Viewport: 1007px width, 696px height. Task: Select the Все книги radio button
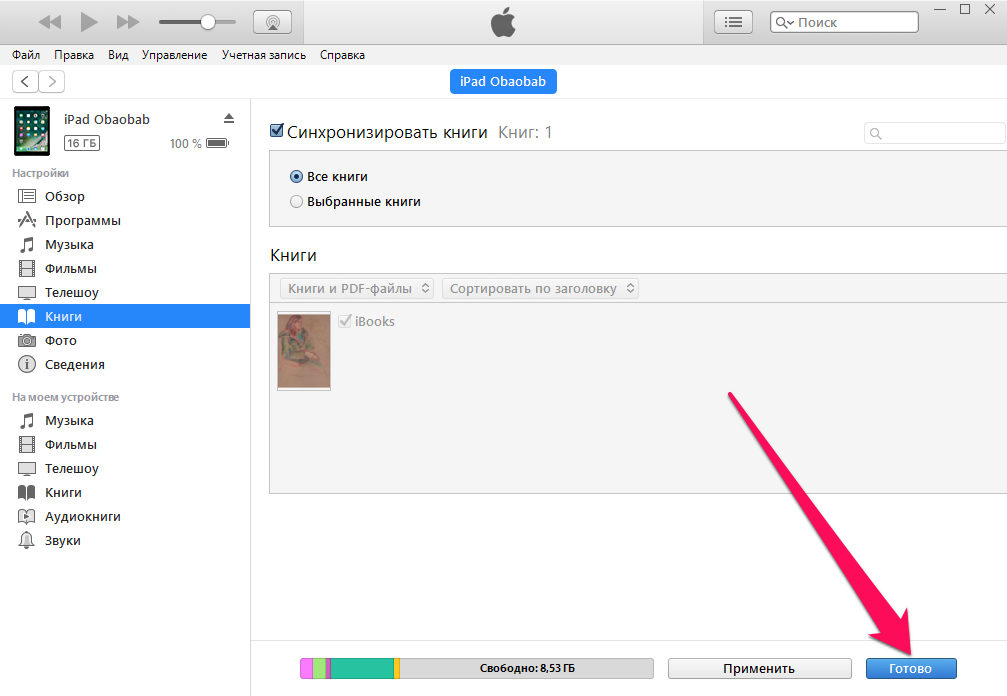pos(296,176)
